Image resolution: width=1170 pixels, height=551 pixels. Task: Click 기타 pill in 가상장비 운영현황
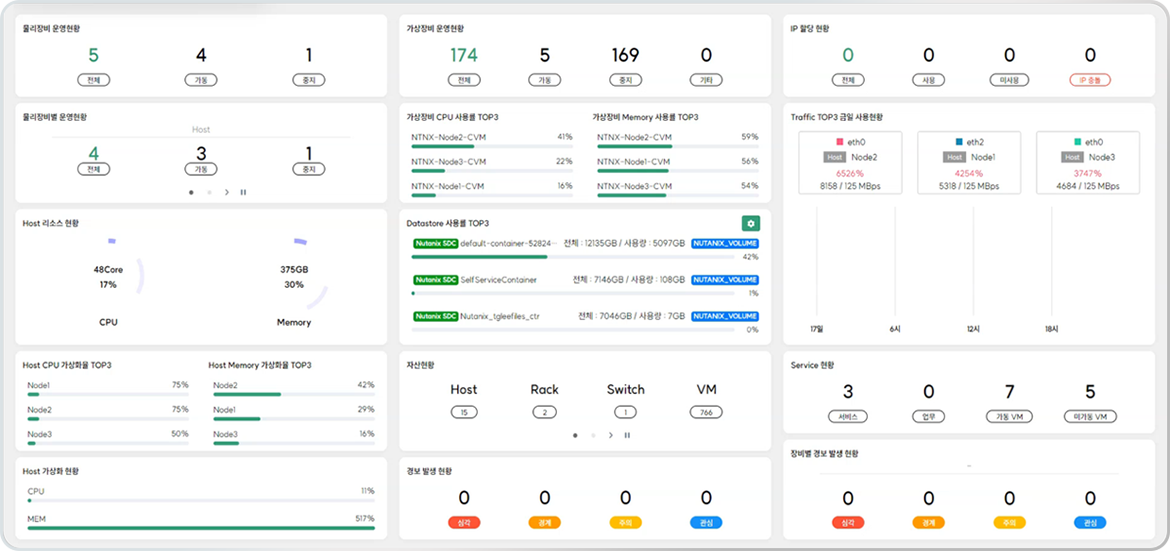706,80
